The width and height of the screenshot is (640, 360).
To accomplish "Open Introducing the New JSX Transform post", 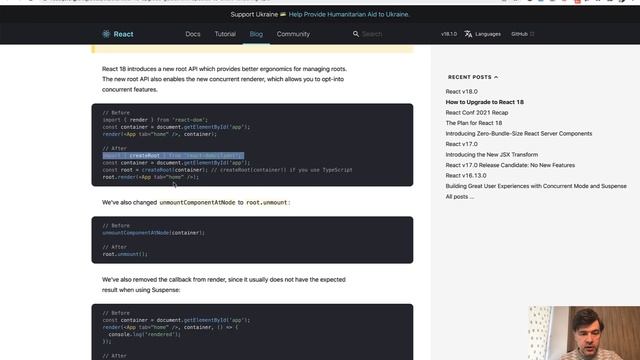I will 492,155.
